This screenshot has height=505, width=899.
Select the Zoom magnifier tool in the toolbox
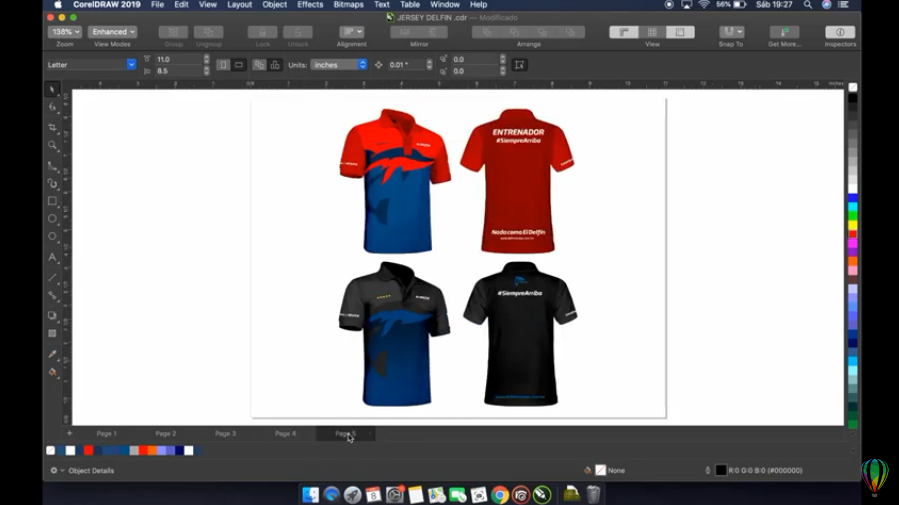[53, 146]
